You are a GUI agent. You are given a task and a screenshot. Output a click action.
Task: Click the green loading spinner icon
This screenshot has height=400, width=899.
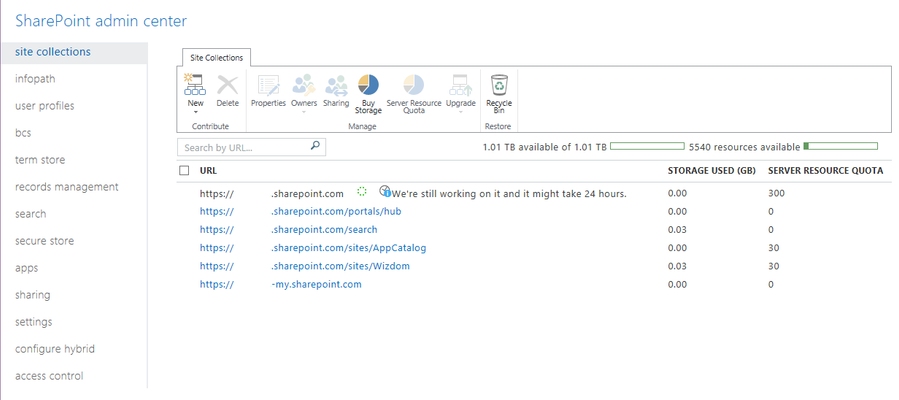[361, 191]
